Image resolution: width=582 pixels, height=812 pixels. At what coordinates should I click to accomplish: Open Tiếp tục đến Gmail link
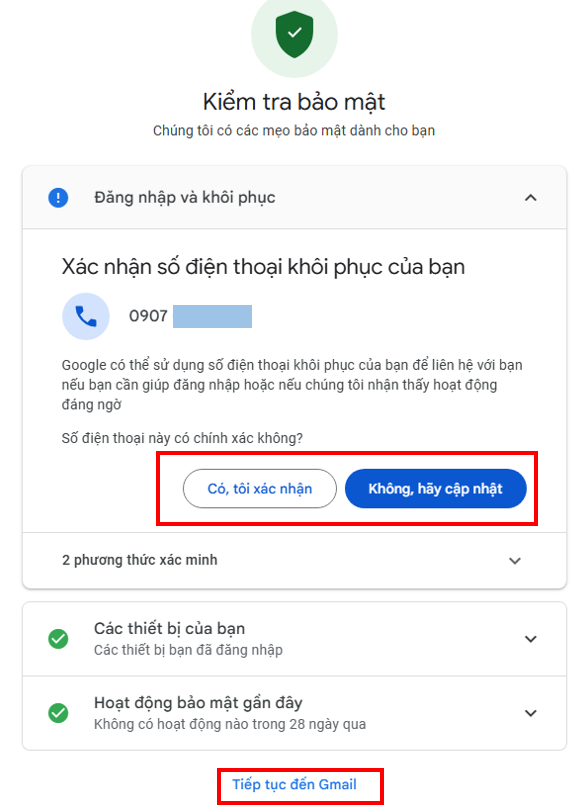click(x=294, y=785)
